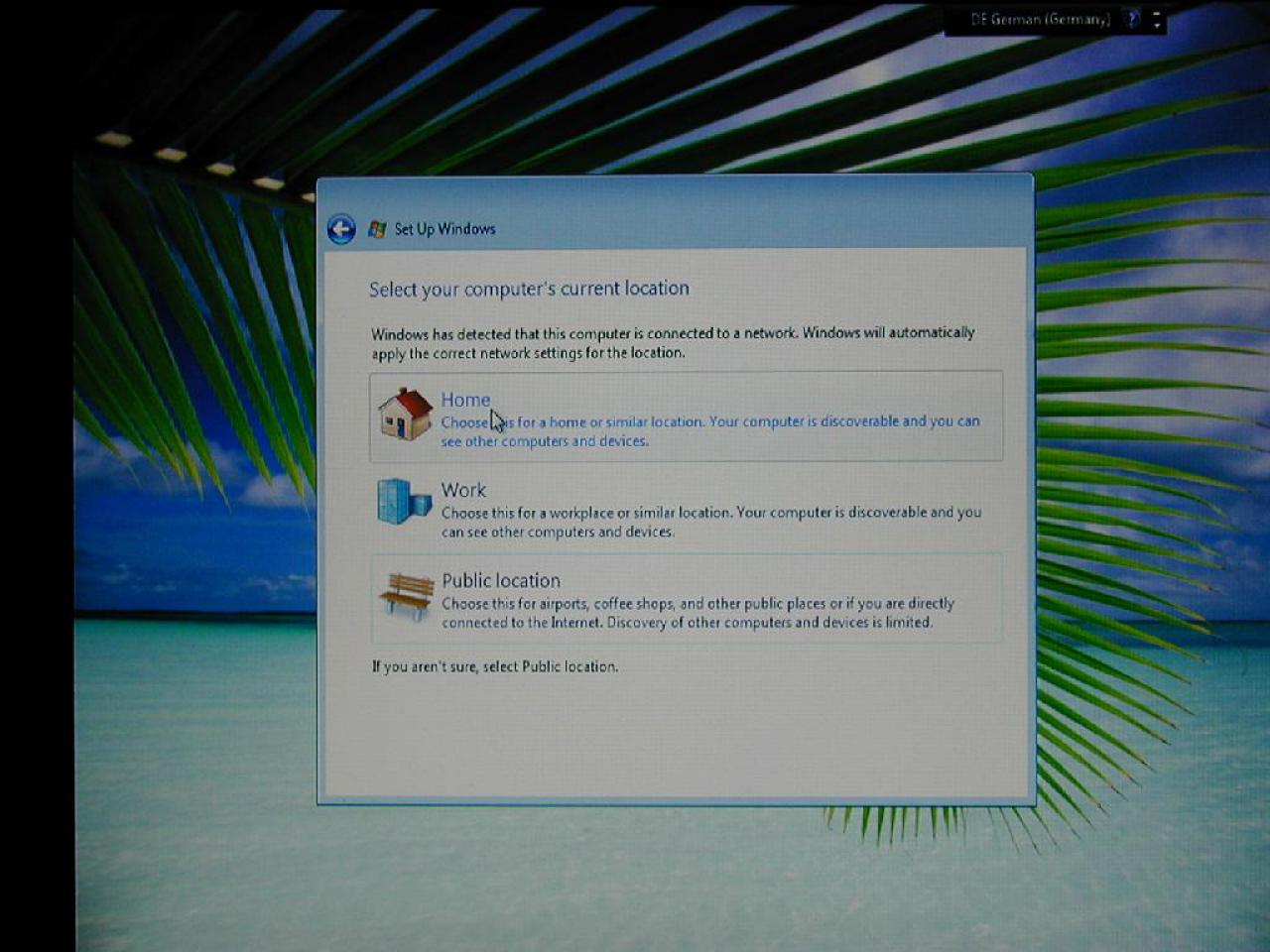Click the Windows flag icon in the title
The image size is (1270, 952).
(377, 229)
